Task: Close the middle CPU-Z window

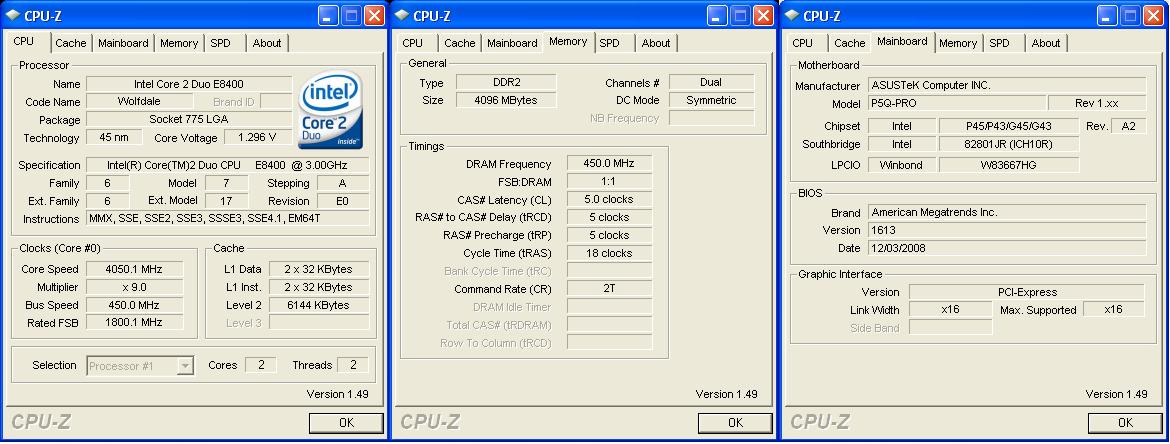Action: click(x=763, y=16)
